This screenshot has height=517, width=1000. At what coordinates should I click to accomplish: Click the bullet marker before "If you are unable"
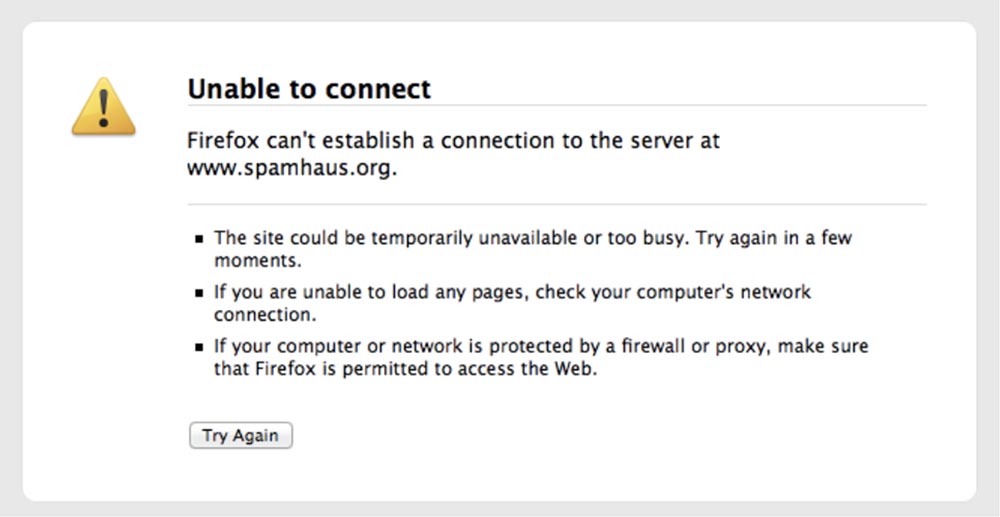(x=200, y=294)
